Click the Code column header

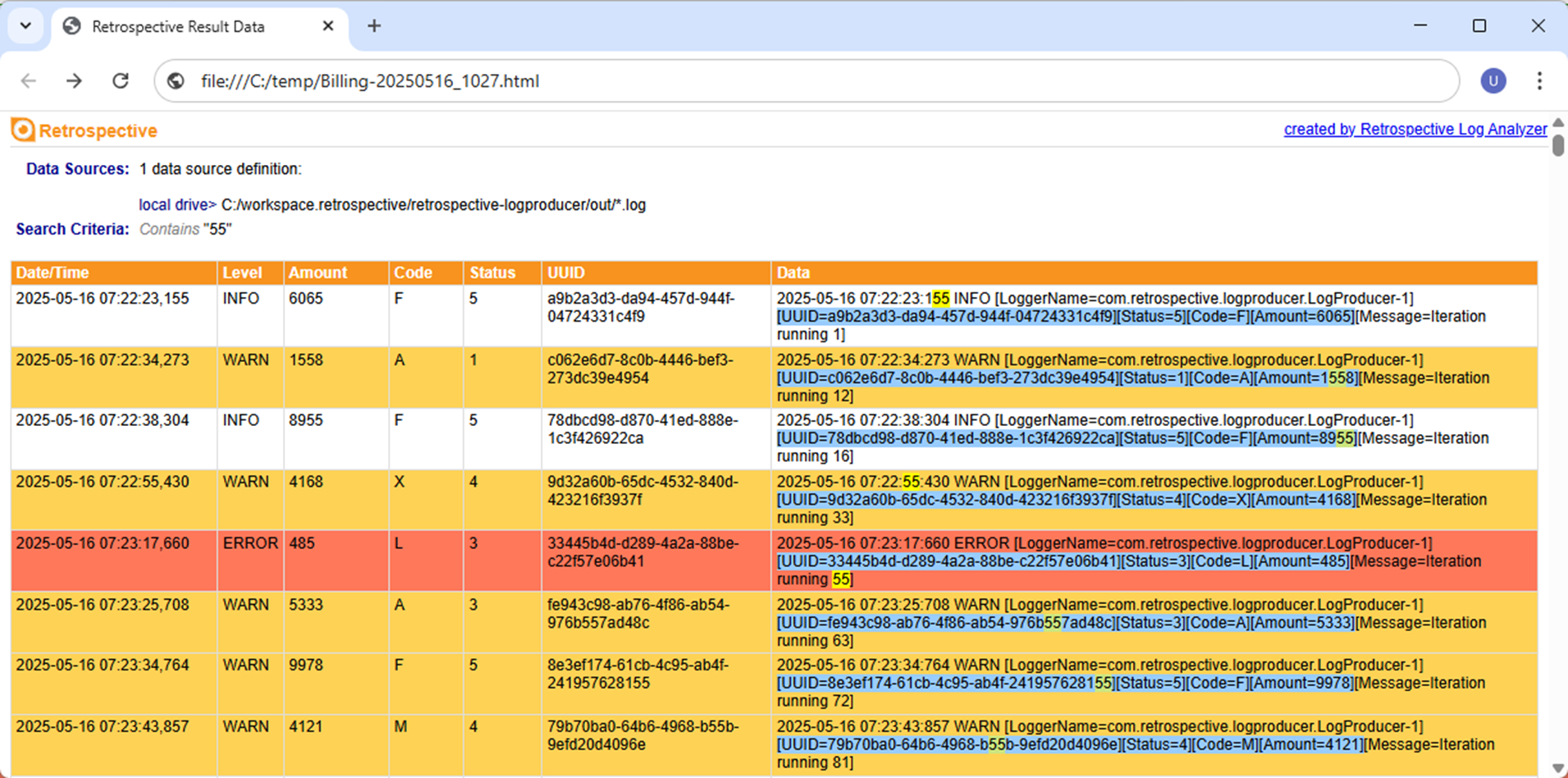point(426,272)
